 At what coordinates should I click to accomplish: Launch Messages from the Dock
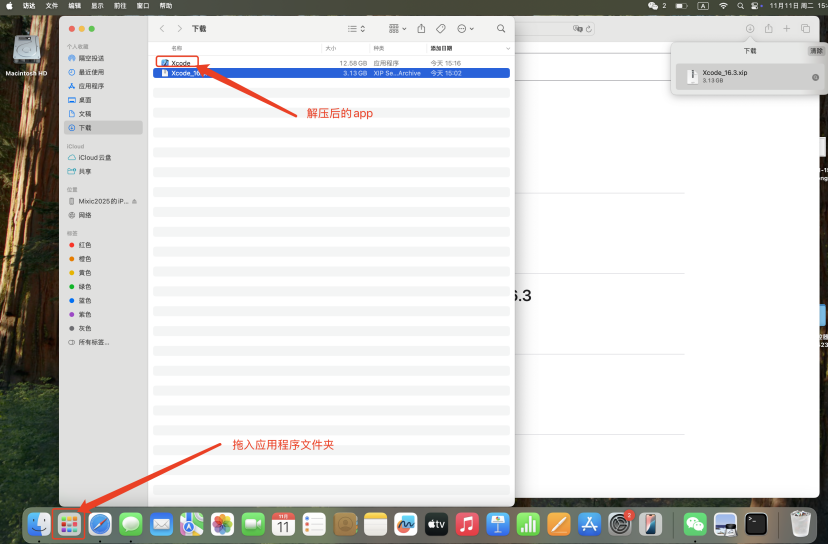(130, 524)
